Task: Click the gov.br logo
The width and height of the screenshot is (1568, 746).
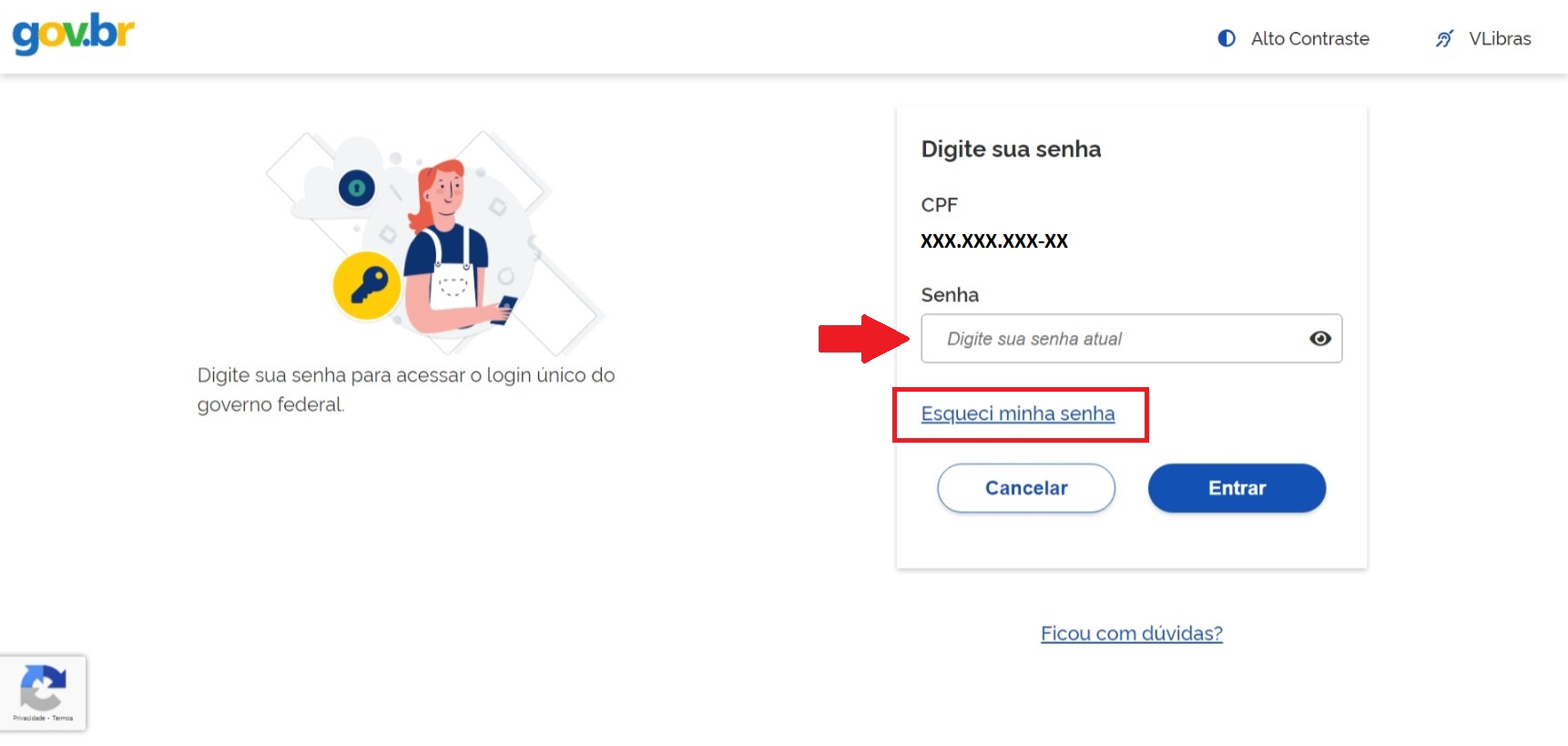Action: (x=72, y=33)
